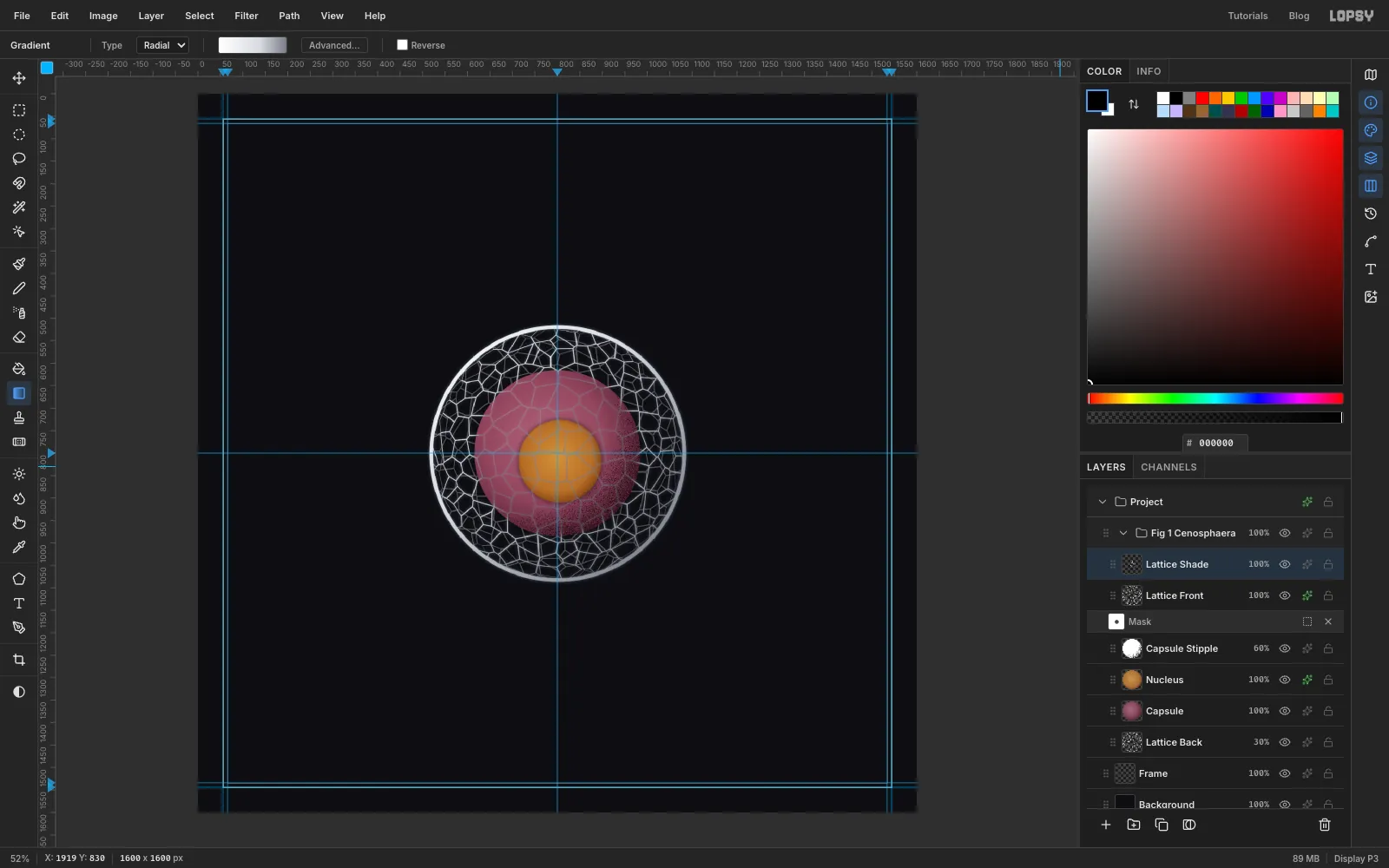Toggle visibility of Frame layer
Viewport: 1389px width, 868px height.
[x=1285, y=773]
